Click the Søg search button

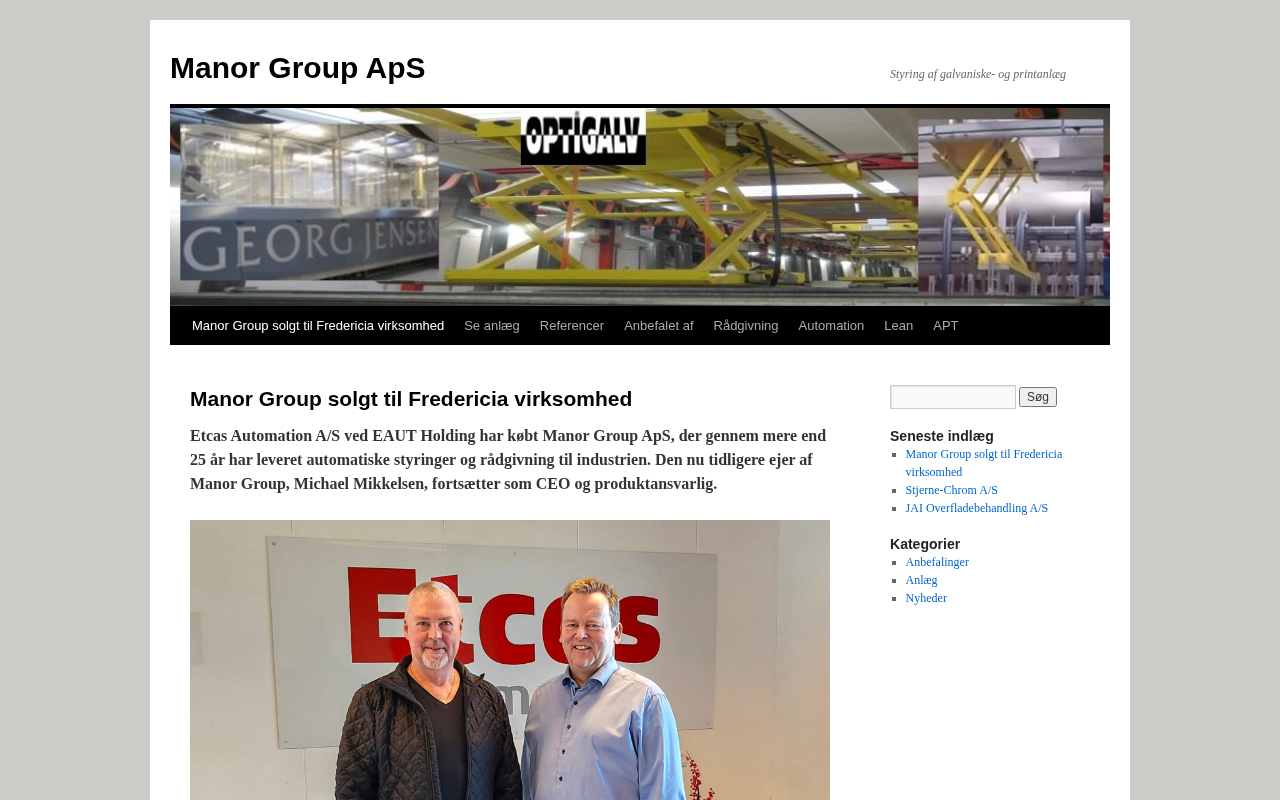1038,397
